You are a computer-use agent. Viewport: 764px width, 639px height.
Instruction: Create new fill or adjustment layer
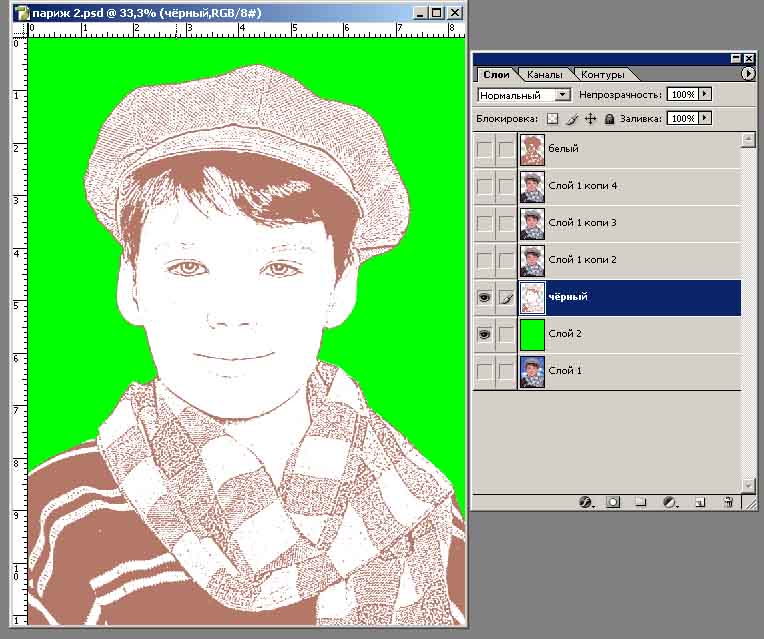click(x=670, y=502)
